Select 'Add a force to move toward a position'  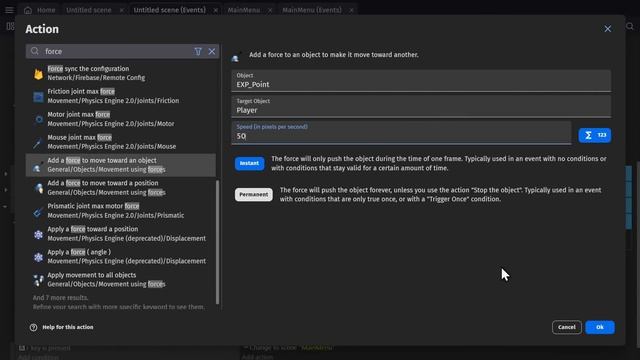[120, 188]
